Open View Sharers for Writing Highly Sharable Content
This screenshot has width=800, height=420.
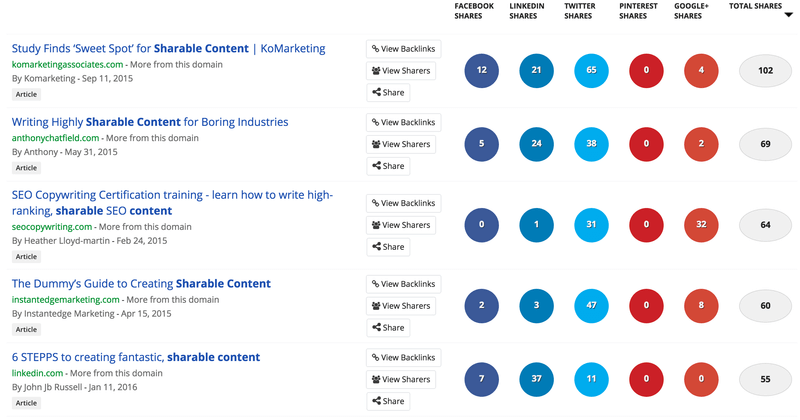pos(401,144)
